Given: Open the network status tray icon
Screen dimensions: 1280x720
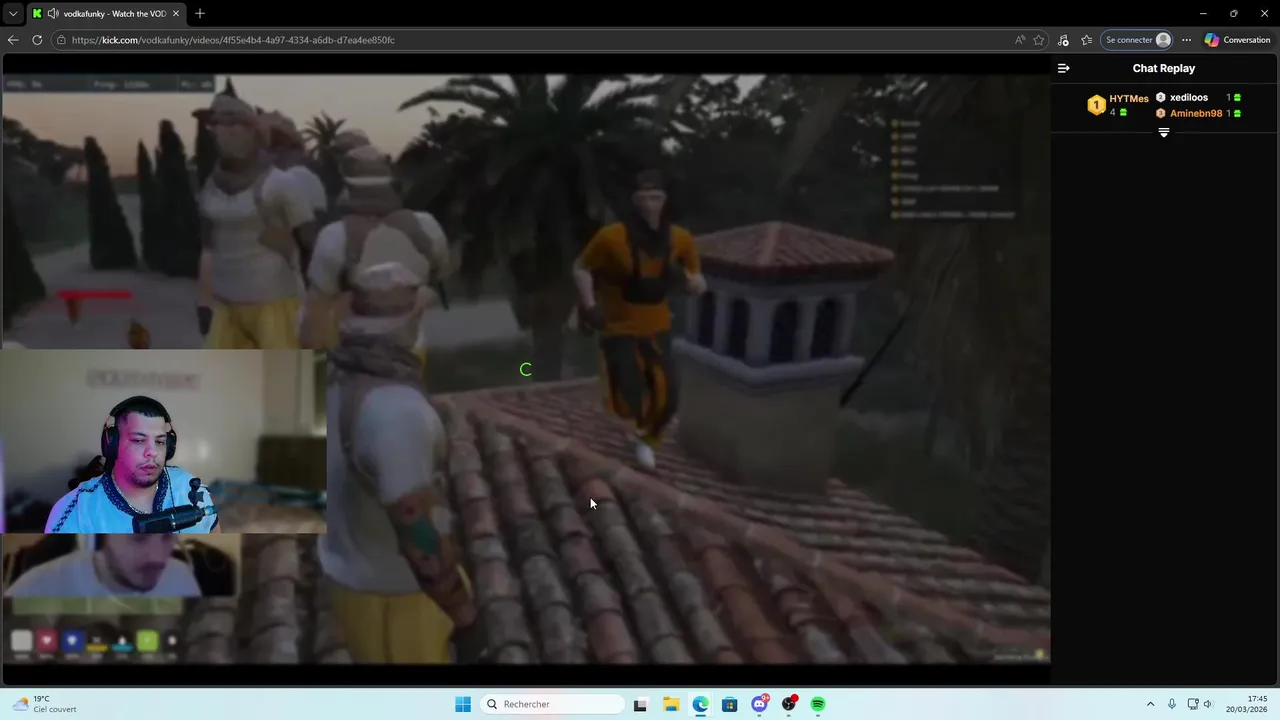Looking at the screenshot, I should click(1193, 704).
